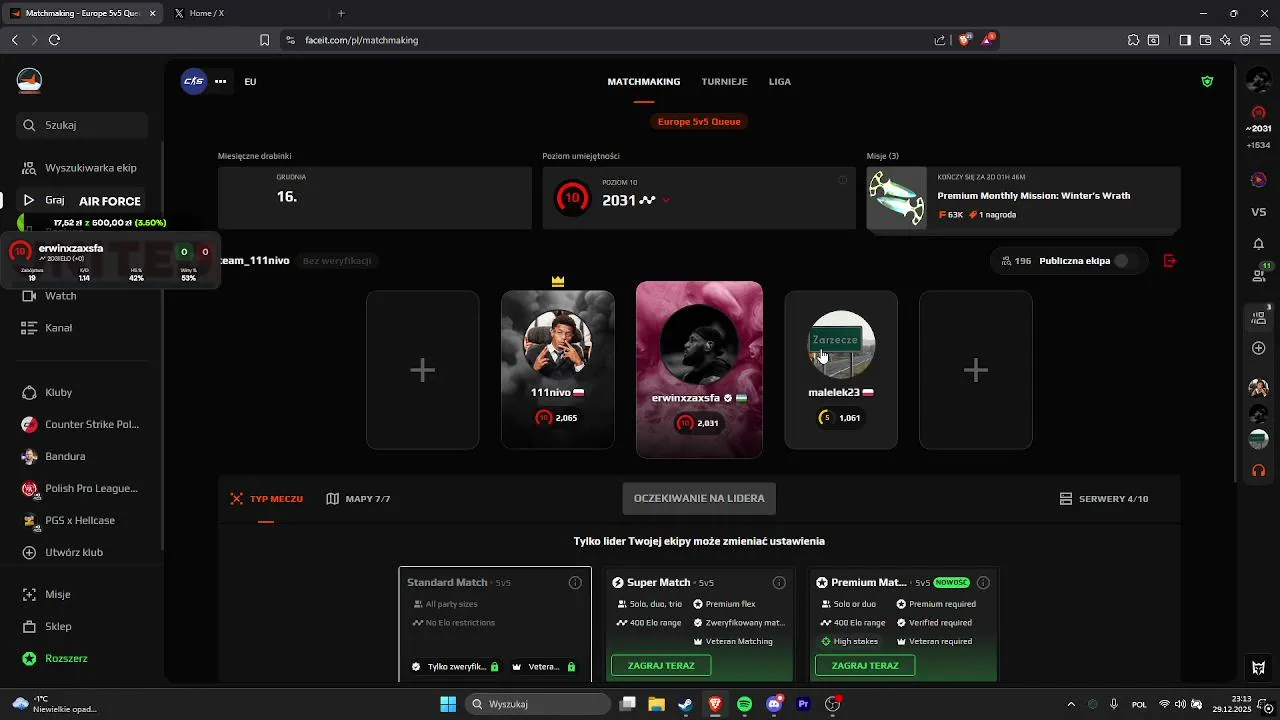
Task: Open Polish Pro League club
Action: pos(82,488)
